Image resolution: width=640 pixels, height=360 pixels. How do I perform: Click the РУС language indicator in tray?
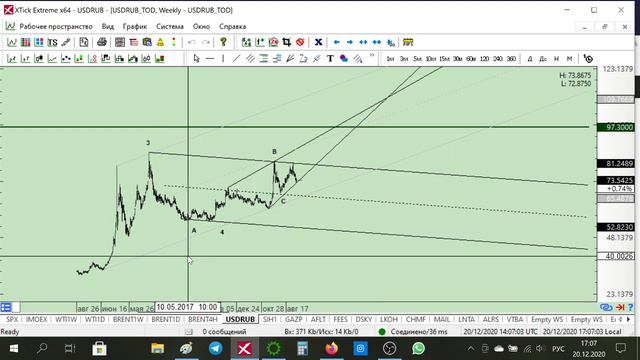tap(558, 349)
